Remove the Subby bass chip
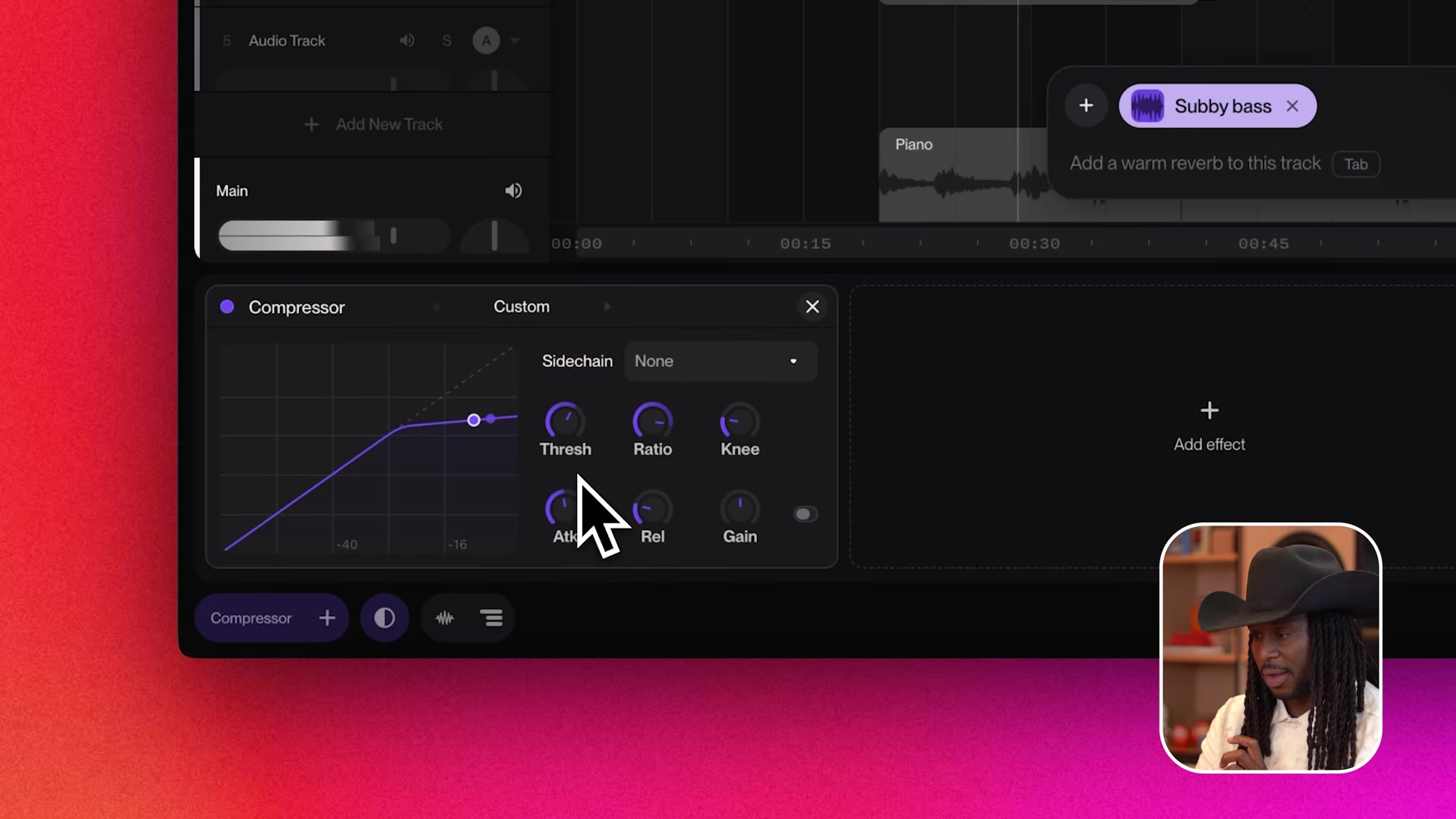The height and width of the screenshot is (819, 1456). point(1292,106)
